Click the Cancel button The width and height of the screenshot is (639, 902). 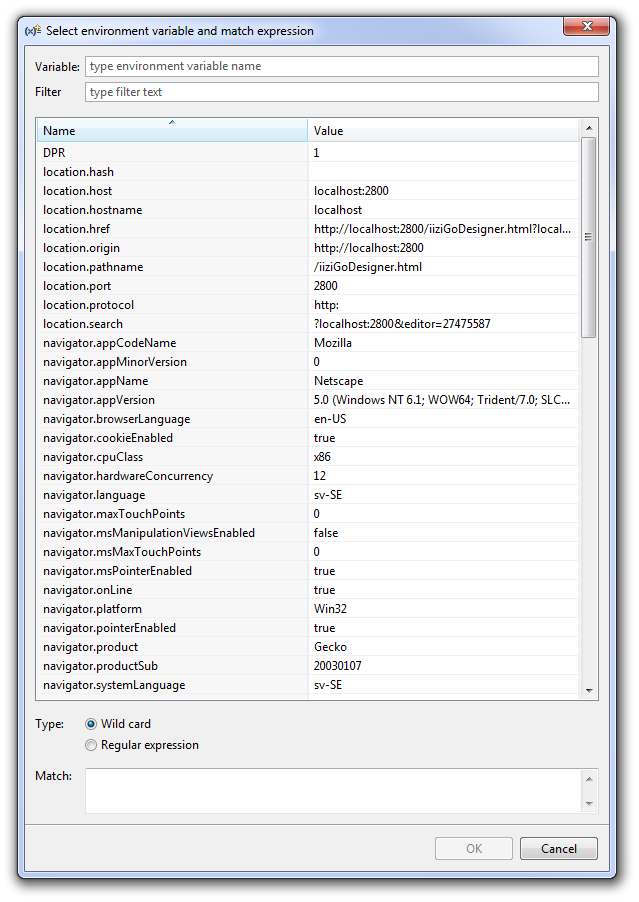(558, 849)
